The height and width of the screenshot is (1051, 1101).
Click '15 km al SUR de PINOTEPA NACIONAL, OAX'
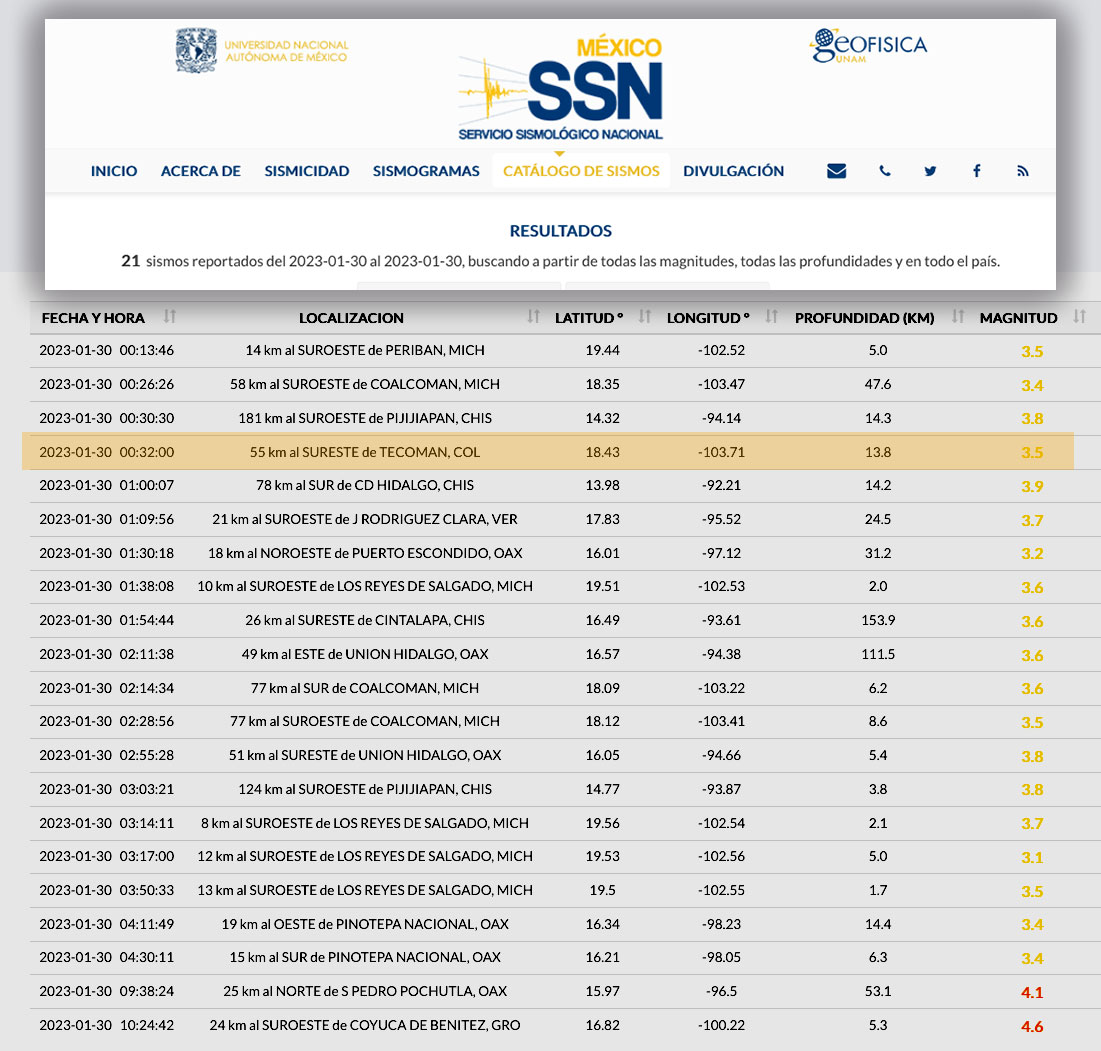[x=364, y=957]
